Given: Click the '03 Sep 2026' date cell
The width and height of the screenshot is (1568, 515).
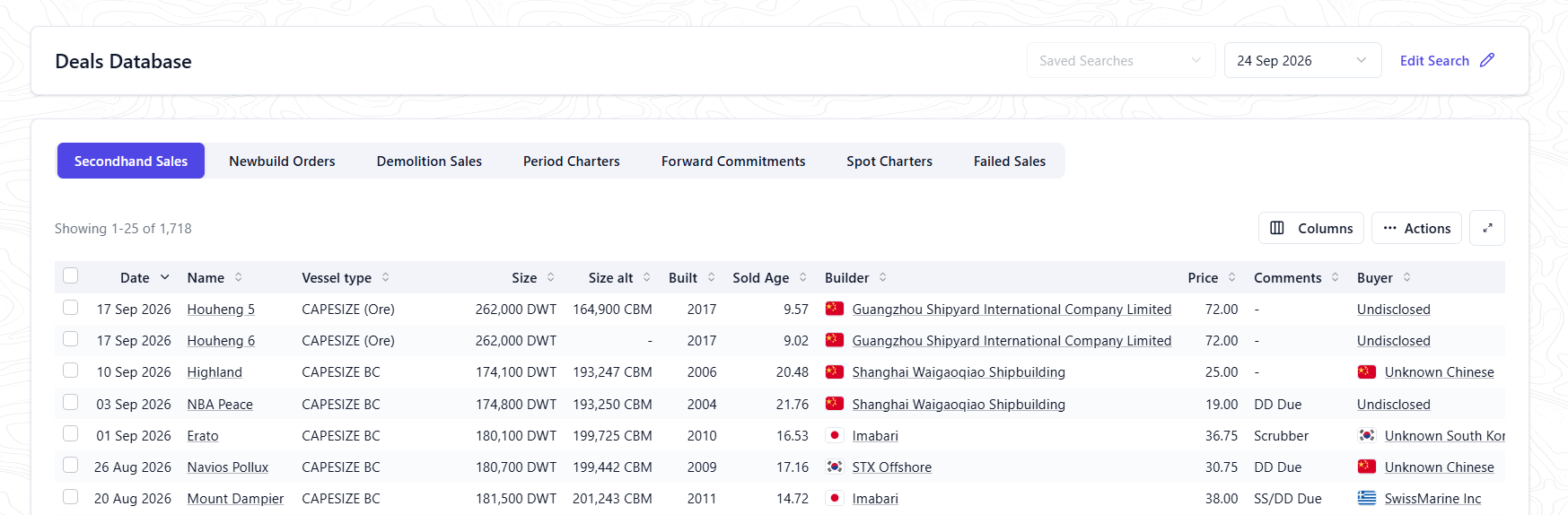Looking at the screenshot, I should 134,404.
